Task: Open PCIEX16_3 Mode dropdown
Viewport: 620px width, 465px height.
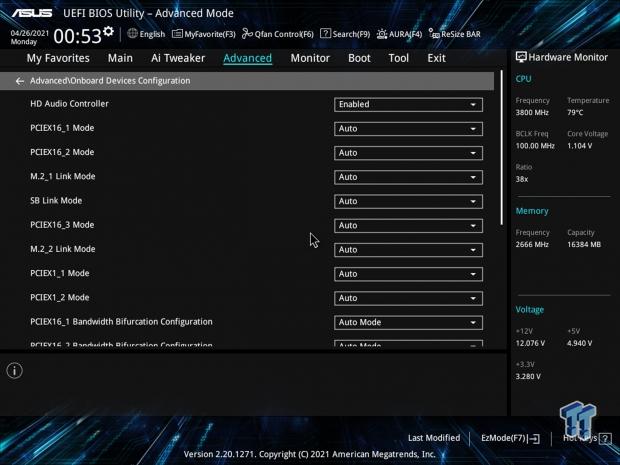Action: [408, 226]
